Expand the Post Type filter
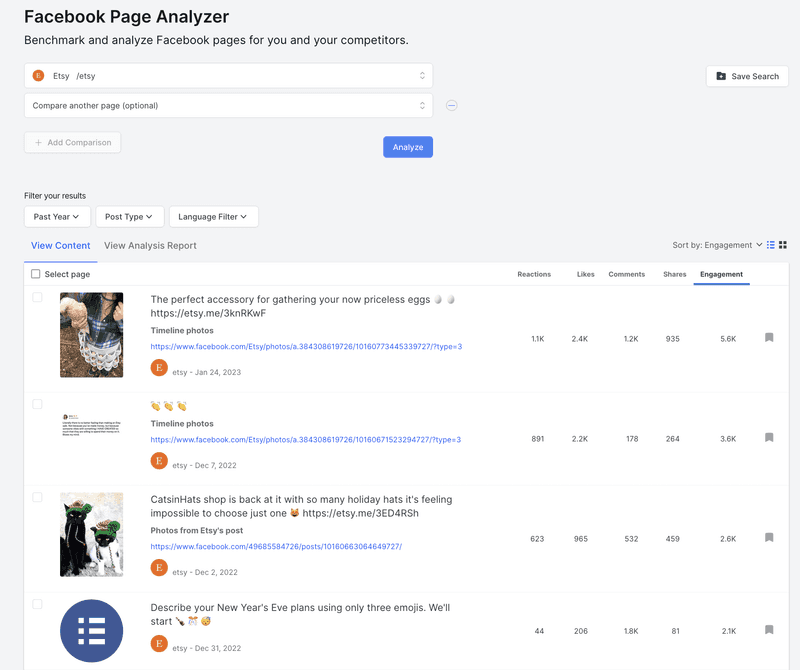Image resolution: width=800 pixels, height=670 pixels. click(x=129, y=217)
